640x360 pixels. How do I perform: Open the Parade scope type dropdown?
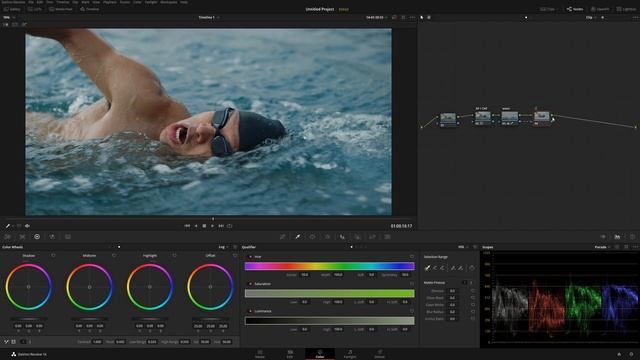tap(602, 247)
